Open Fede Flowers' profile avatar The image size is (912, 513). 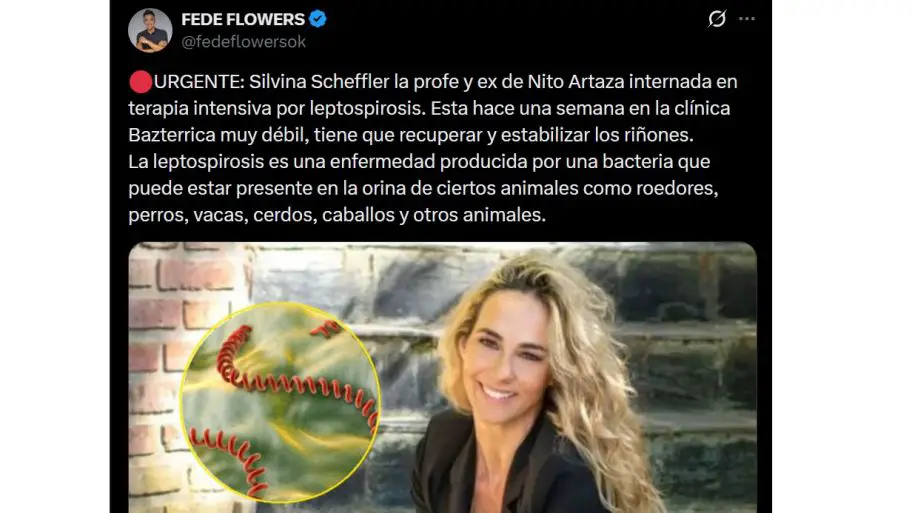[150, 30]
